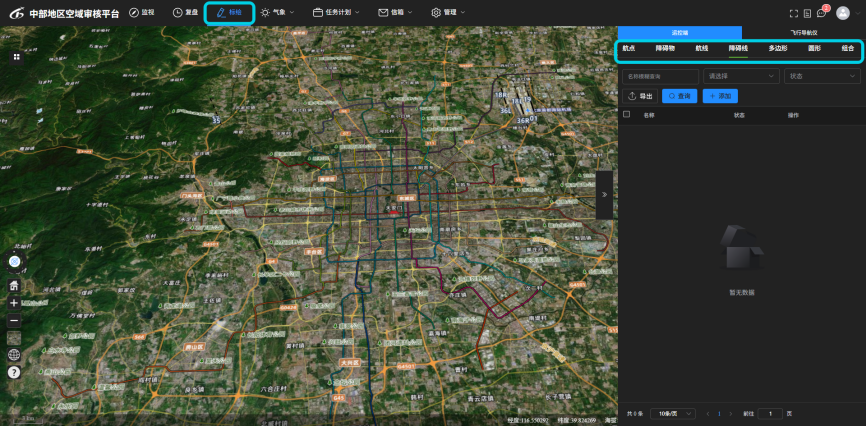Expand the arrow next to user avatar
Viewport: 866px width, 426px height.
click(x=857, y=13)
